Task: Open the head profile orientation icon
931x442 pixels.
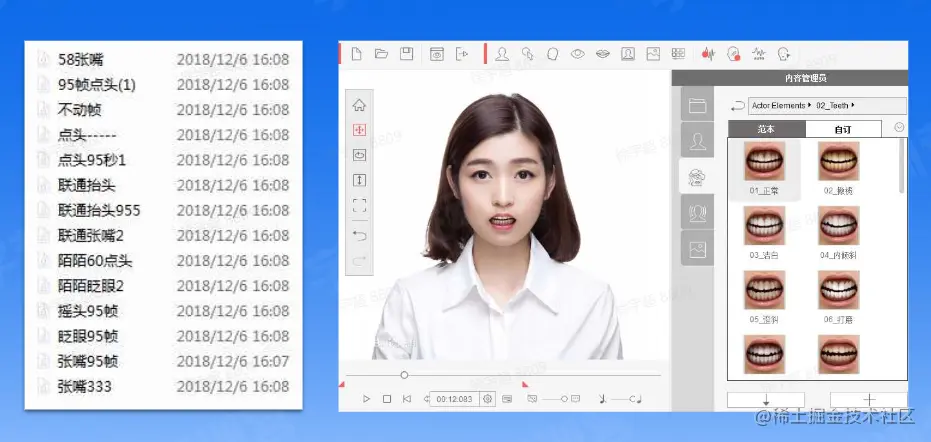Action: tap(552, 54)
